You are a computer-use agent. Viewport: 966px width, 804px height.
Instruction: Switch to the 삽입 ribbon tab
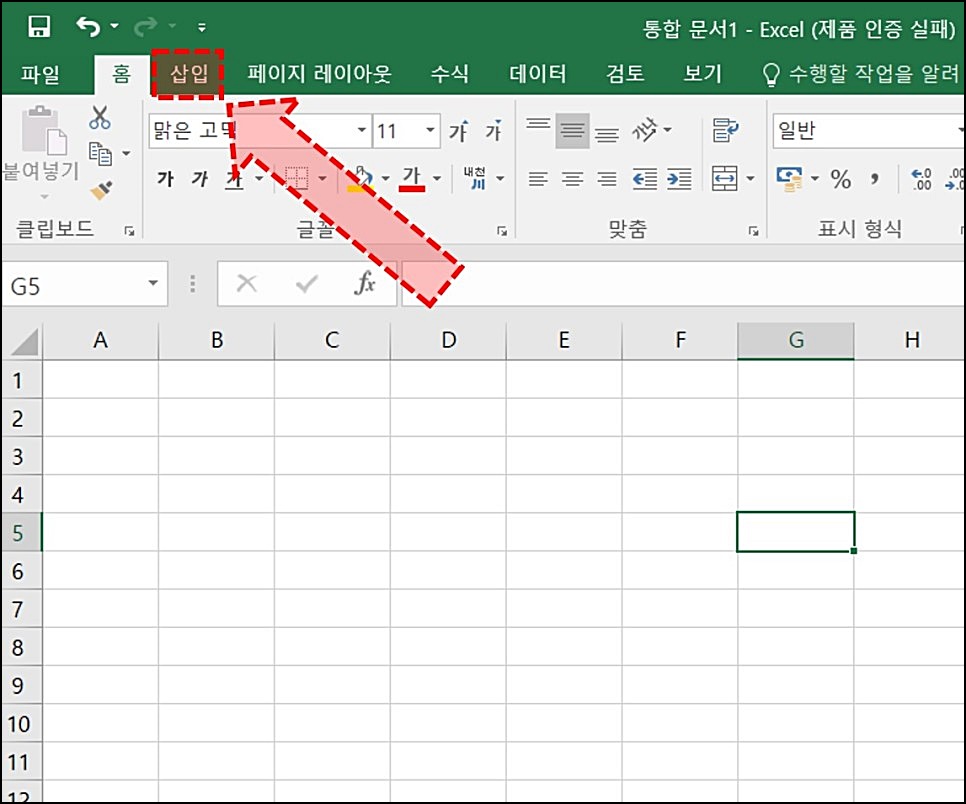coord(188,73)
